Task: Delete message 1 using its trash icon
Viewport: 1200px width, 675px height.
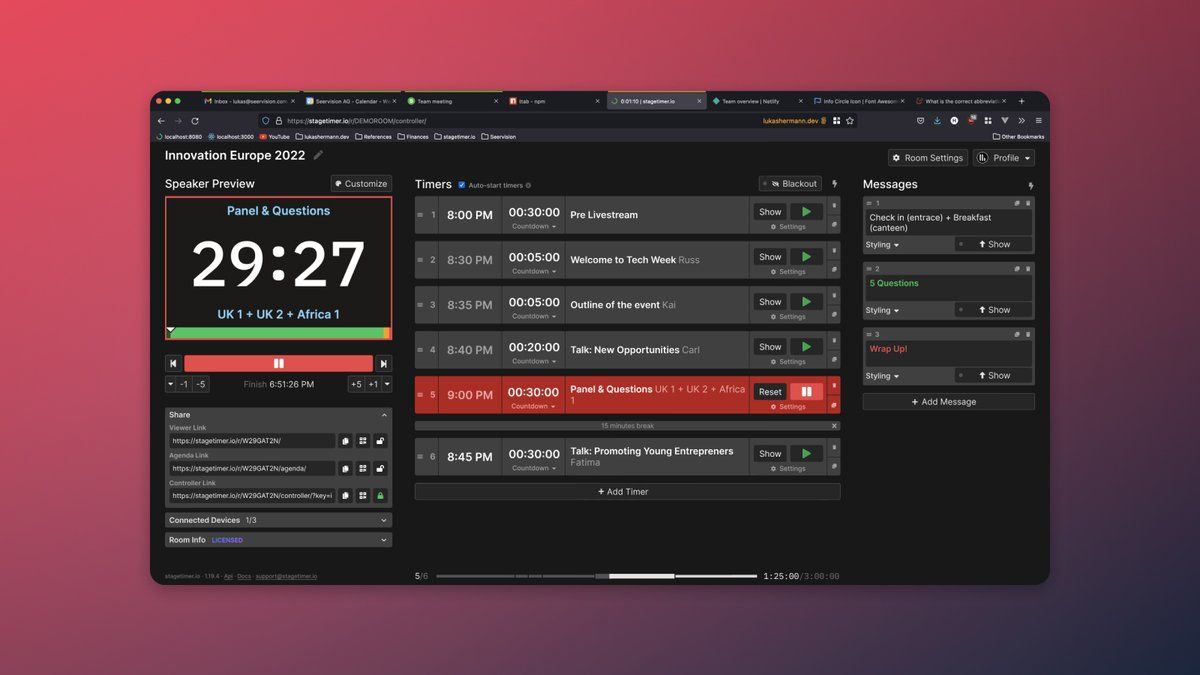Action: coord(1027,205)
